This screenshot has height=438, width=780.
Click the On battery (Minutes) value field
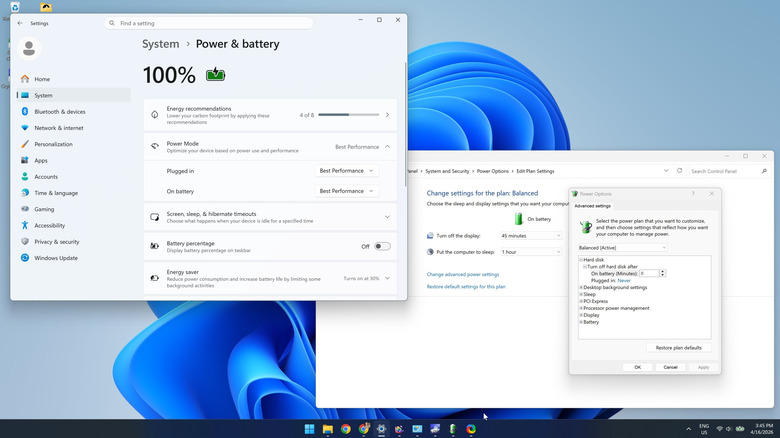tap(649, 273)
